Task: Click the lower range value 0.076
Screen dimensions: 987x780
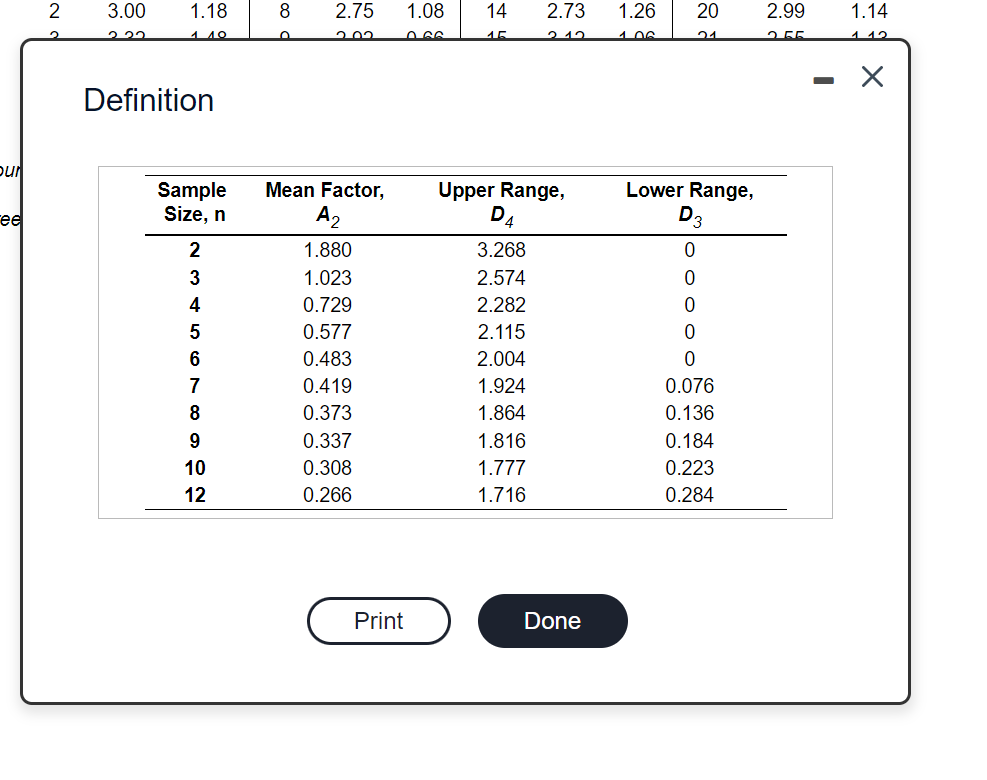Action: [x=689, y=386]
